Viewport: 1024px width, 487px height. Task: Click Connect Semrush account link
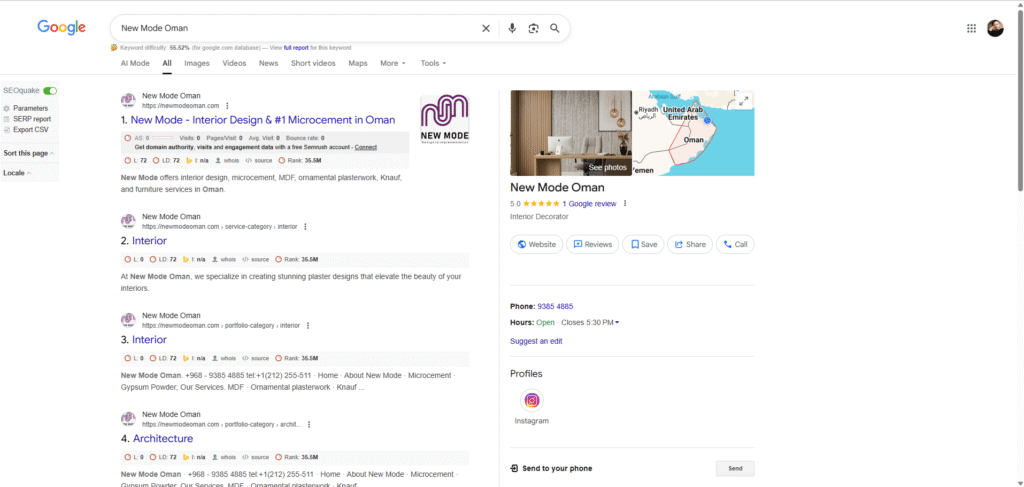[366, 148]
